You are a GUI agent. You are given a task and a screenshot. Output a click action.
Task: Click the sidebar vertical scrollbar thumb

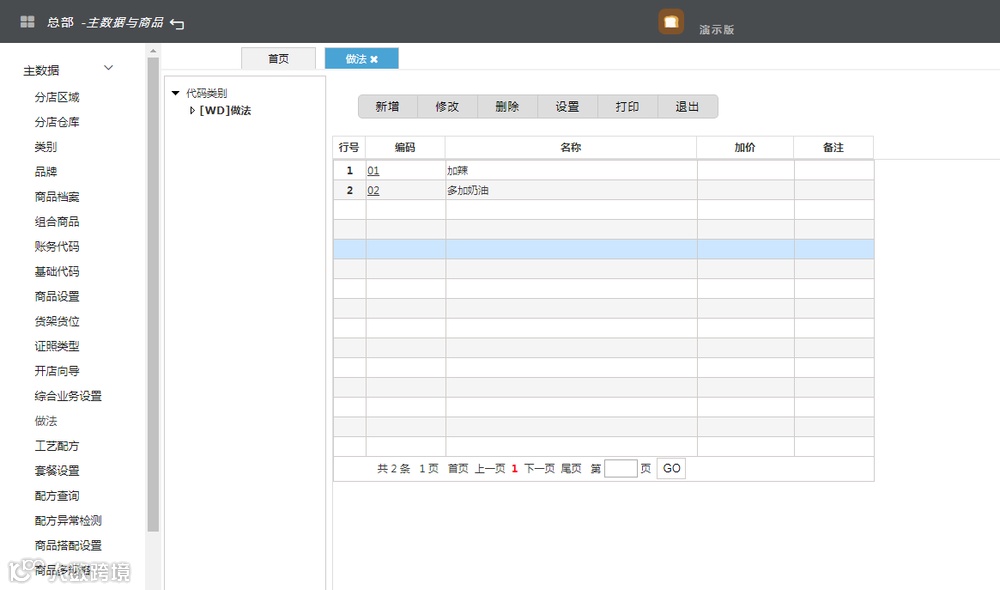pos(152,294)
